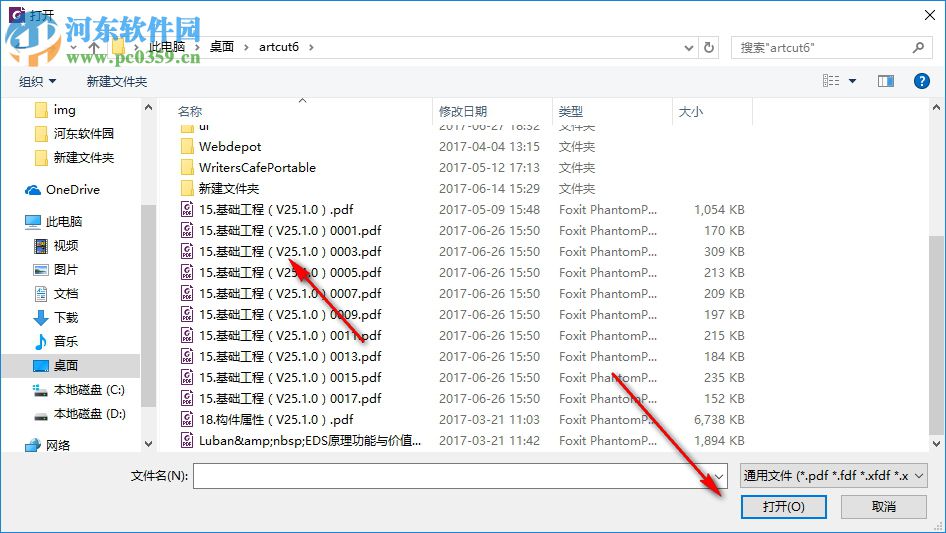The image size is (946, 533).
Task: Click the img folder icon in sidebar
Action: pos(41,110)
